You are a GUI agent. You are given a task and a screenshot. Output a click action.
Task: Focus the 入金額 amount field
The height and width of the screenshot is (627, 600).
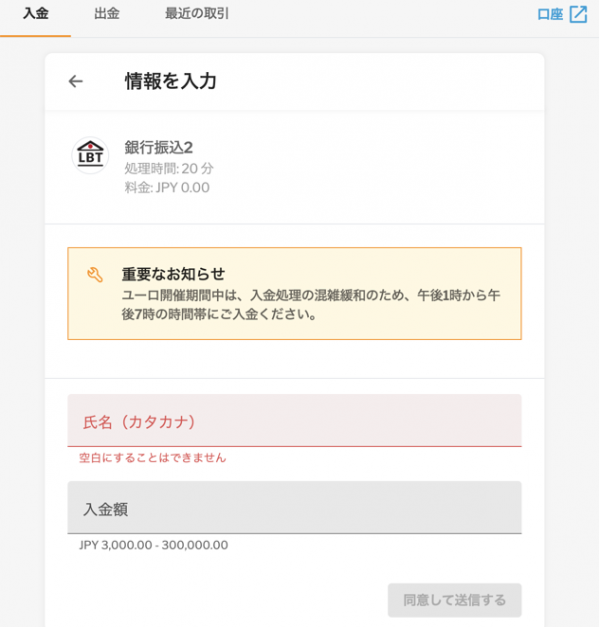pyautogui.click(x=294, y=507)
